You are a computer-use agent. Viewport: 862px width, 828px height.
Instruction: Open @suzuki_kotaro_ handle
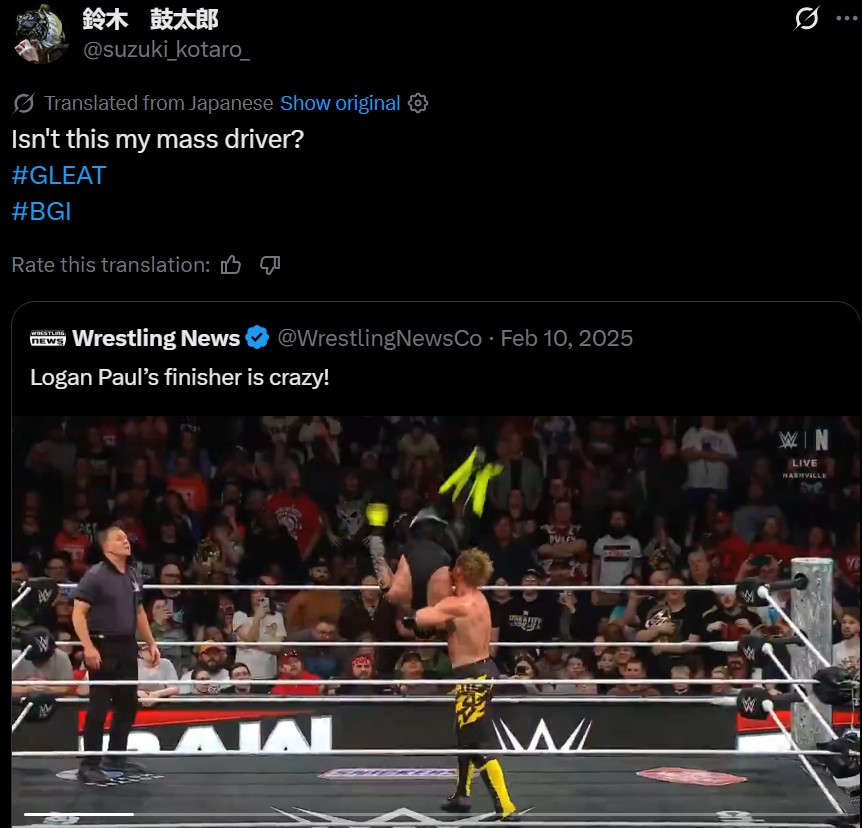pyautogui.click(x=167, y=49)
